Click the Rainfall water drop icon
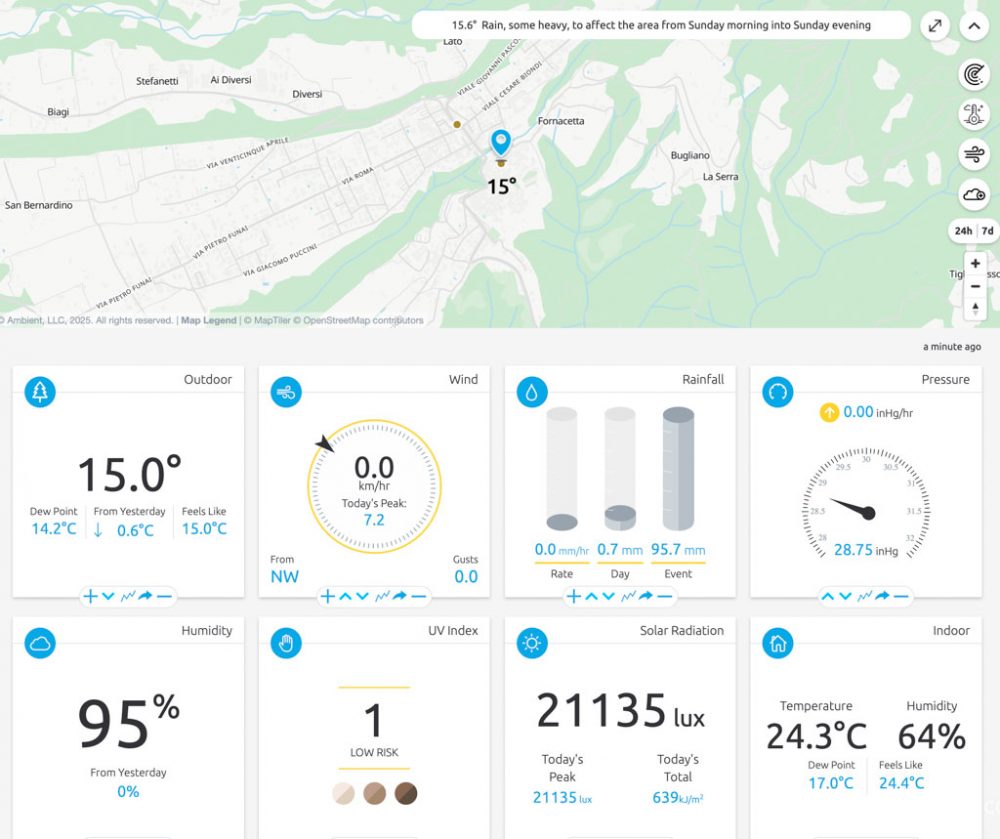Image resolution: width=1000 pixels, height=839 pixels. (533, 392)
